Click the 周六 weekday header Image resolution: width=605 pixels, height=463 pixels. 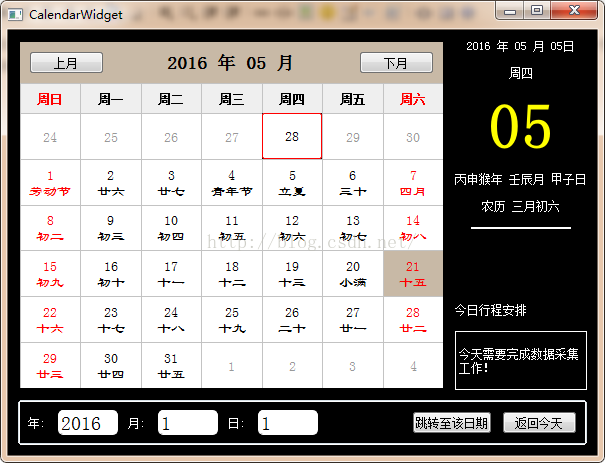point(413,99)
